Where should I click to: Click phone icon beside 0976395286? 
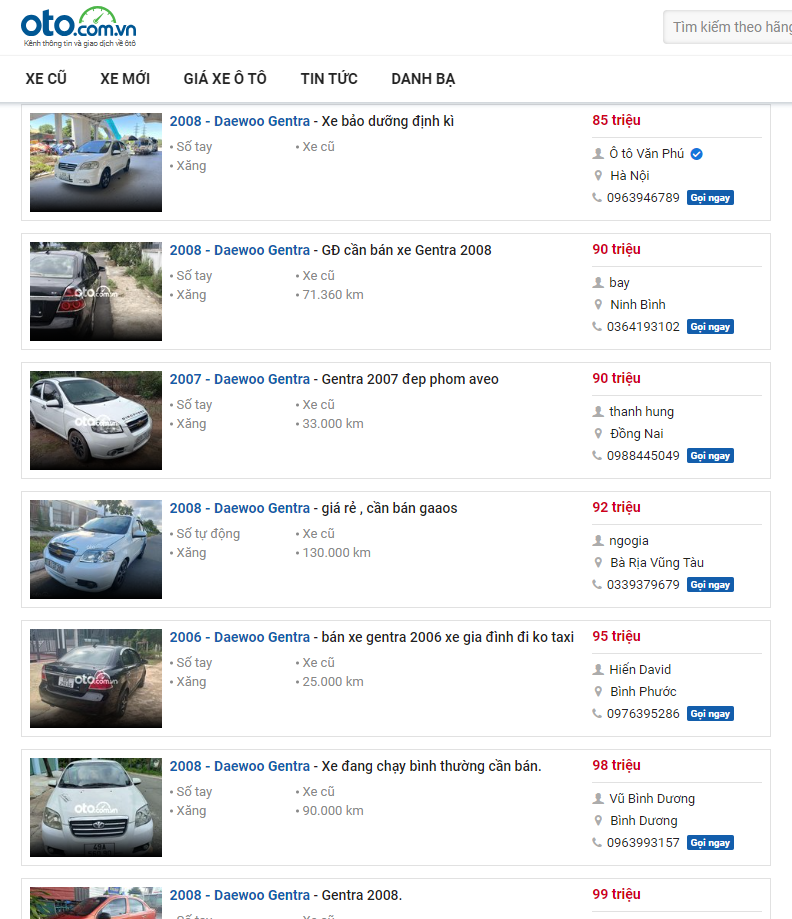coord(597,713)
